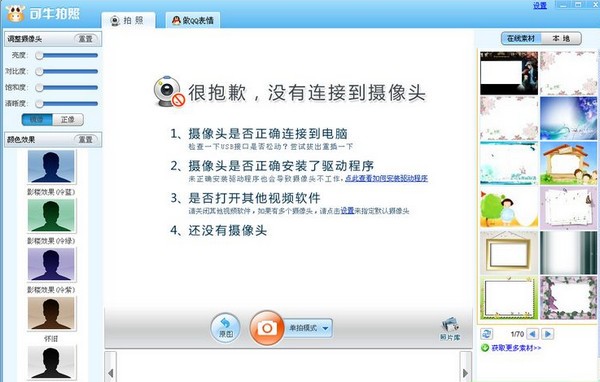This screenshot has width=600, height=382.
Task: Select the 镜像 mirror mode toggle
Action: [37, 119]
